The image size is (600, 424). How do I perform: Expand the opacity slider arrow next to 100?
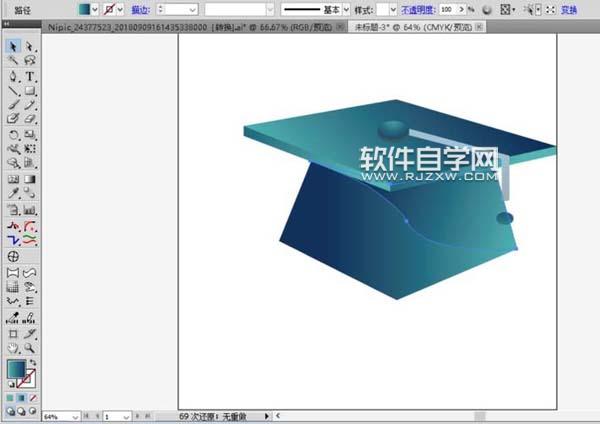point(461,10)
